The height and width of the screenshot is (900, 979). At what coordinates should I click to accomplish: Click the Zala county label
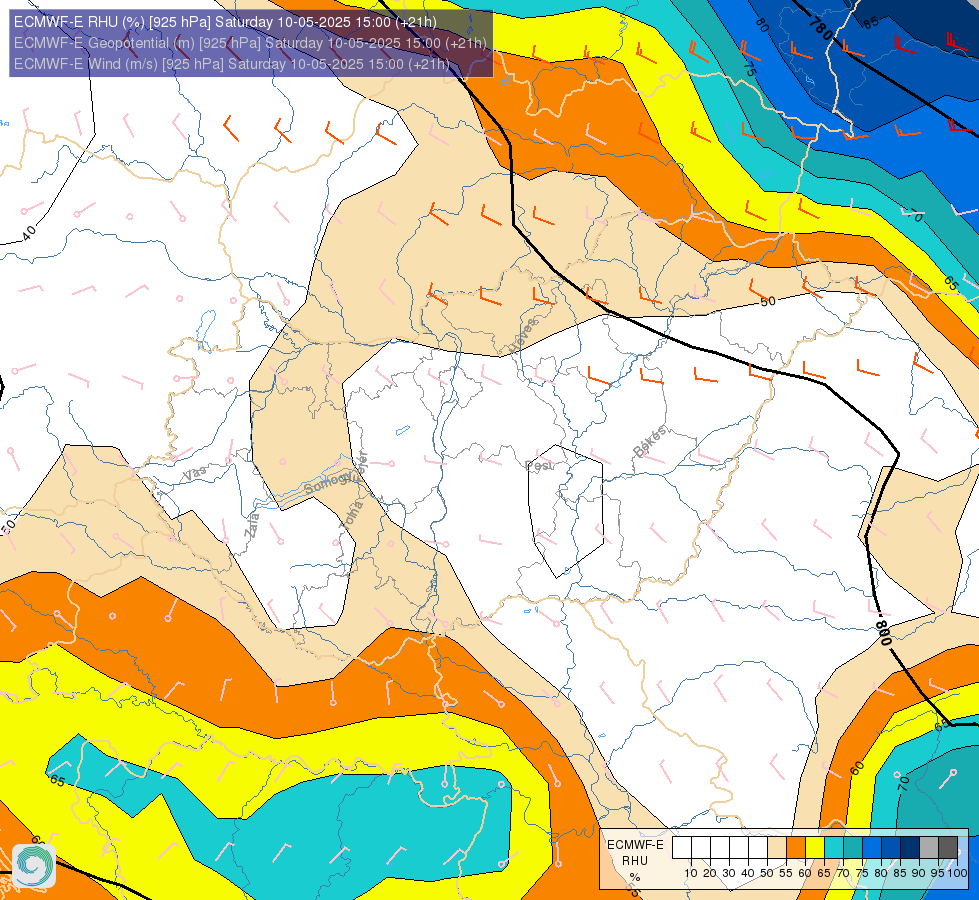(x=252, y=525)
